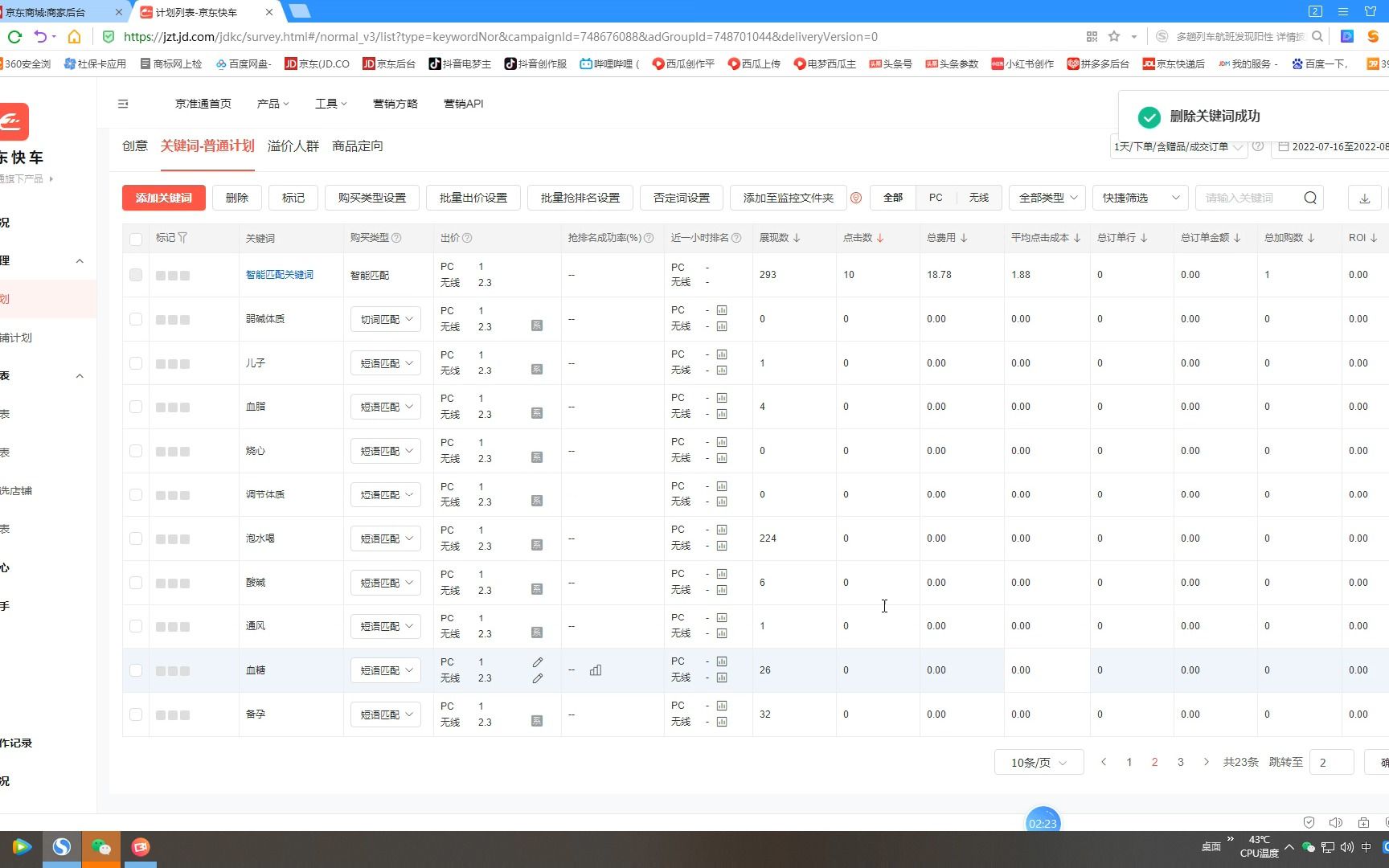The height and width of the screenshot is (868, 1389).
Task: Check the box for 备孕 row
Action: (x=136, y=714)
